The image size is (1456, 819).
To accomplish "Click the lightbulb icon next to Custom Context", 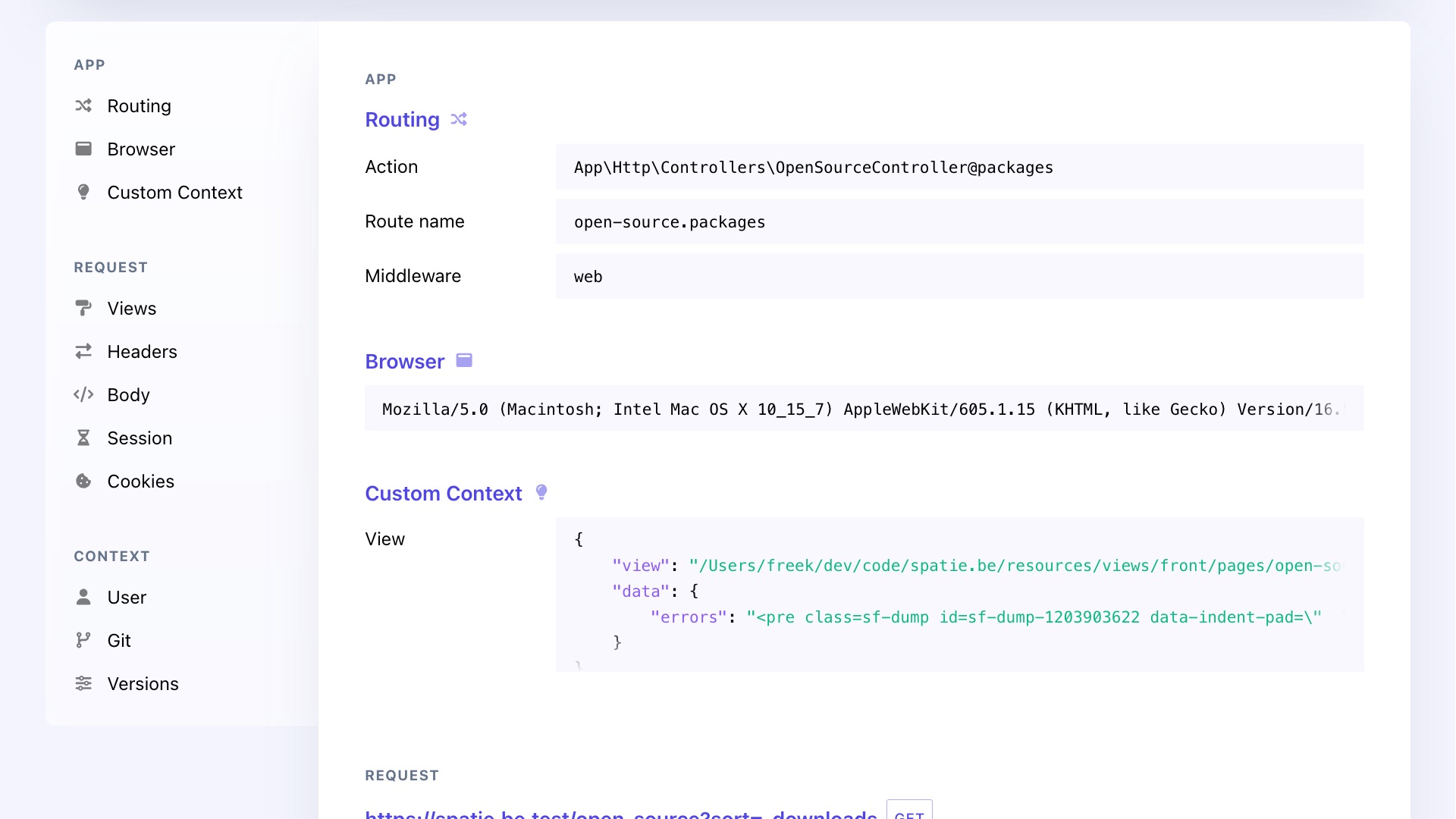I will (84, 192).
